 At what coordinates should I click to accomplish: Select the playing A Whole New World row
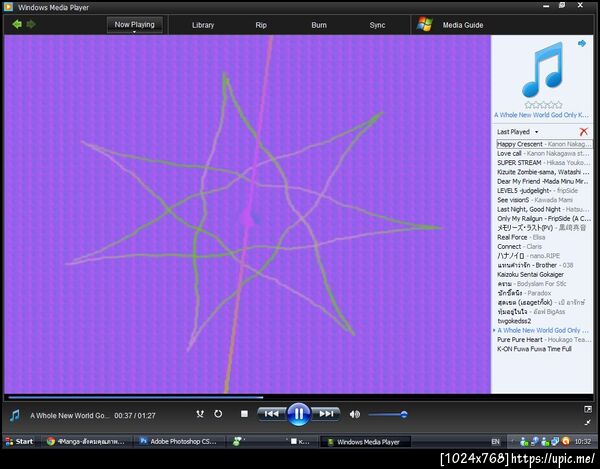click(544, 330)
